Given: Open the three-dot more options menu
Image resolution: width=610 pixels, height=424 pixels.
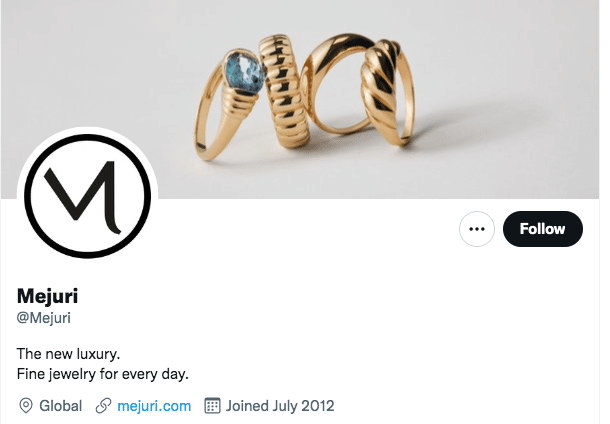Looking at the screenshot, I should point(477,229).
